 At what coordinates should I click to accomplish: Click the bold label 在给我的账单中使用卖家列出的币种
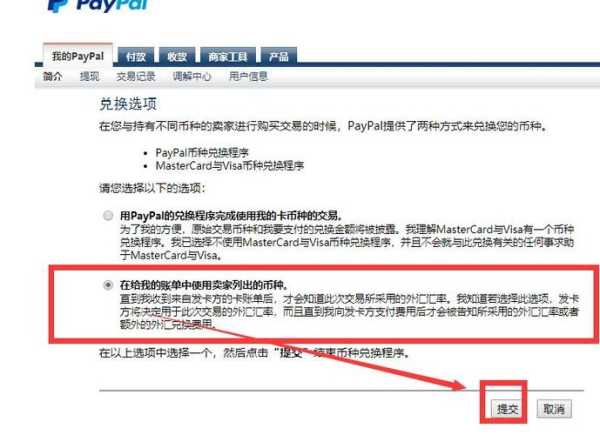205,285
